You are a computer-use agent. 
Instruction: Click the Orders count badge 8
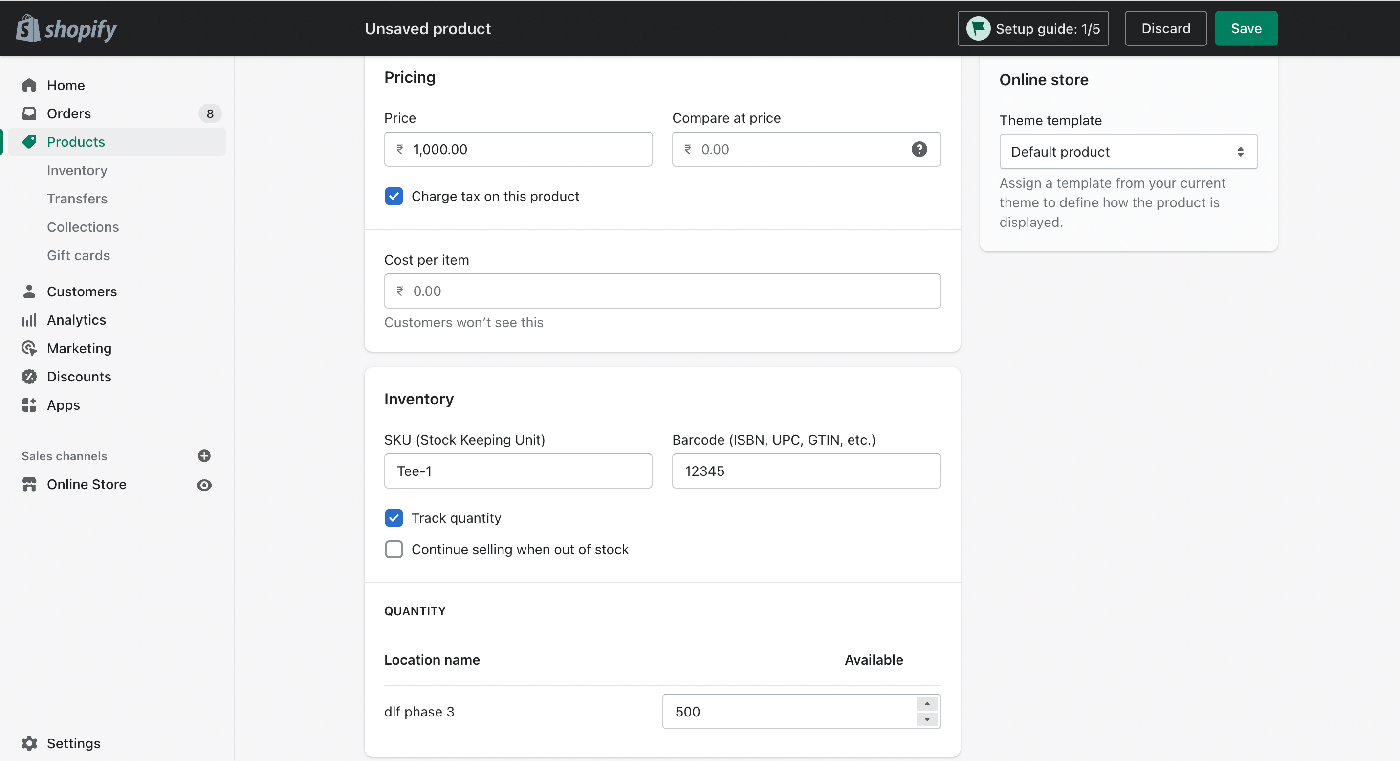tap(210, 113)
